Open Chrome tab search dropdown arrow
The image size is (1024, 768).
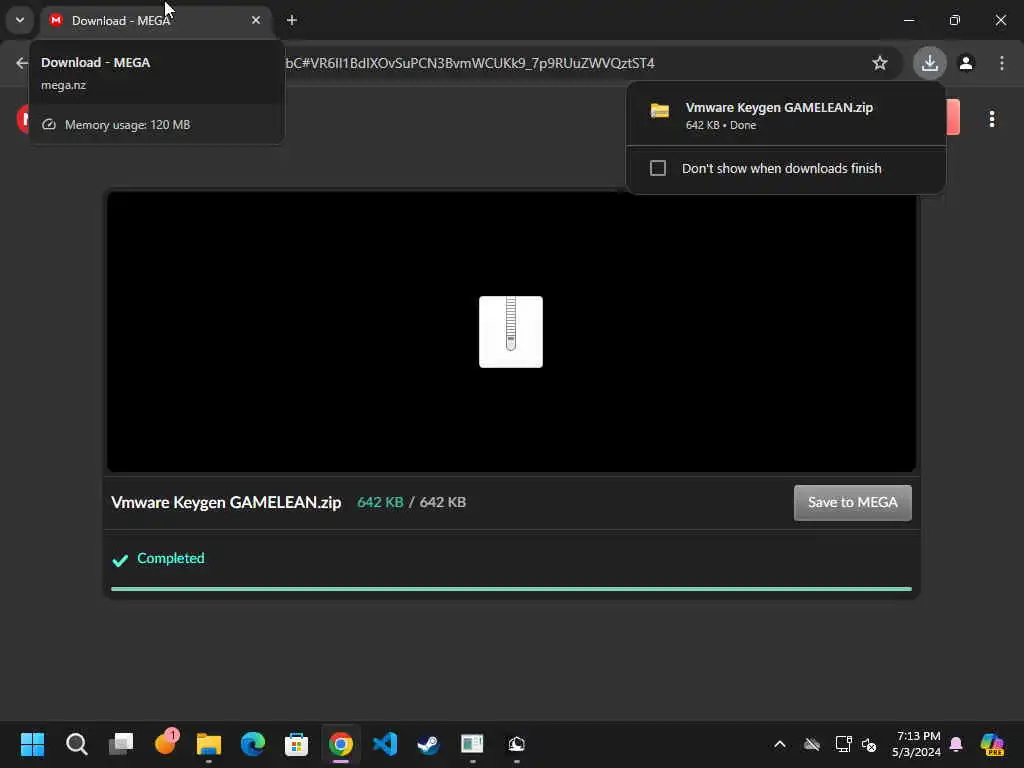(20, 20)
